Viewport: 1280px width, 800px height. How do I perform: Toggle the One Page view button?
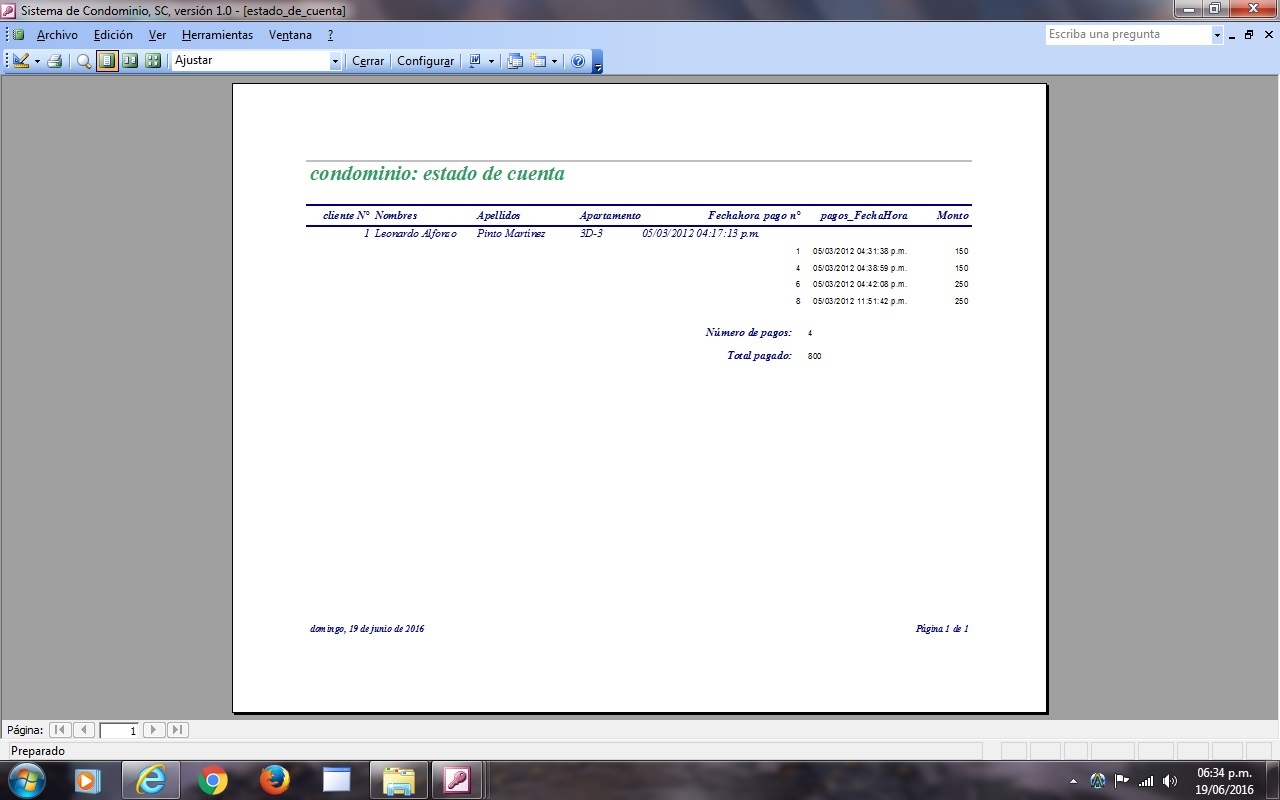(x=107, y=61)
